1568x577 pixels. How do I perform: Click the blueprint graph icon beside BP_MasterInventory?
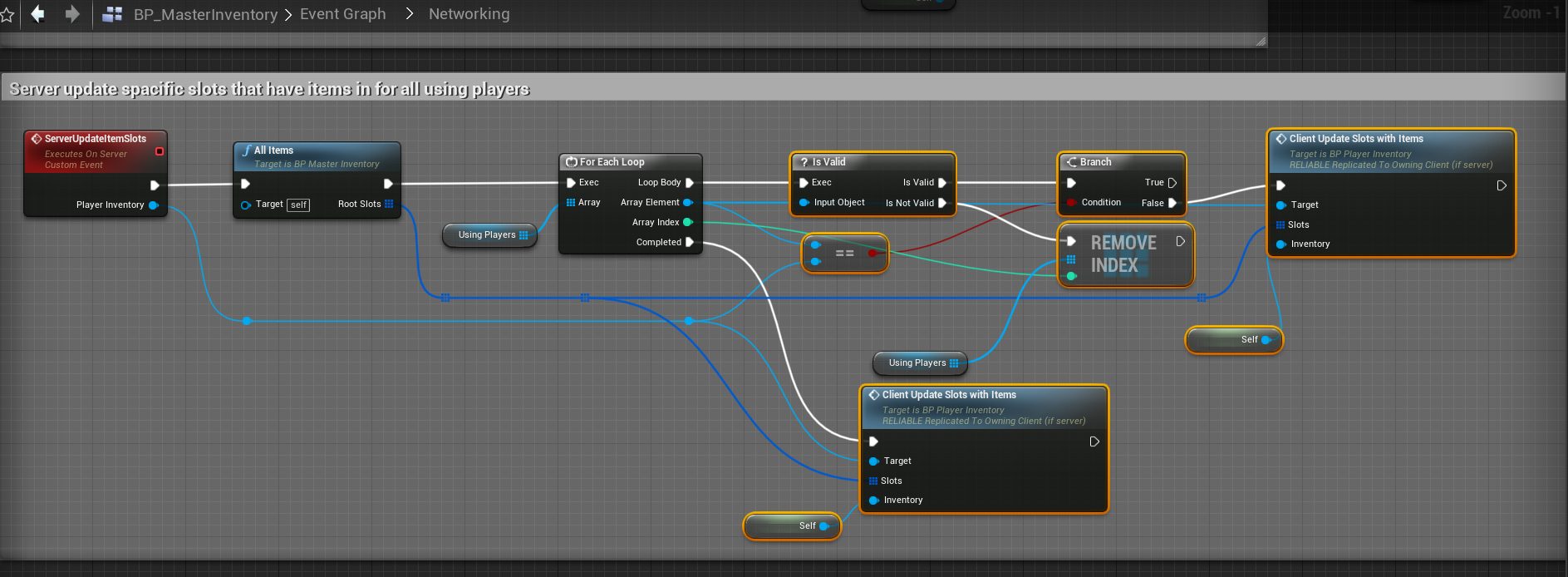[112, 14]
